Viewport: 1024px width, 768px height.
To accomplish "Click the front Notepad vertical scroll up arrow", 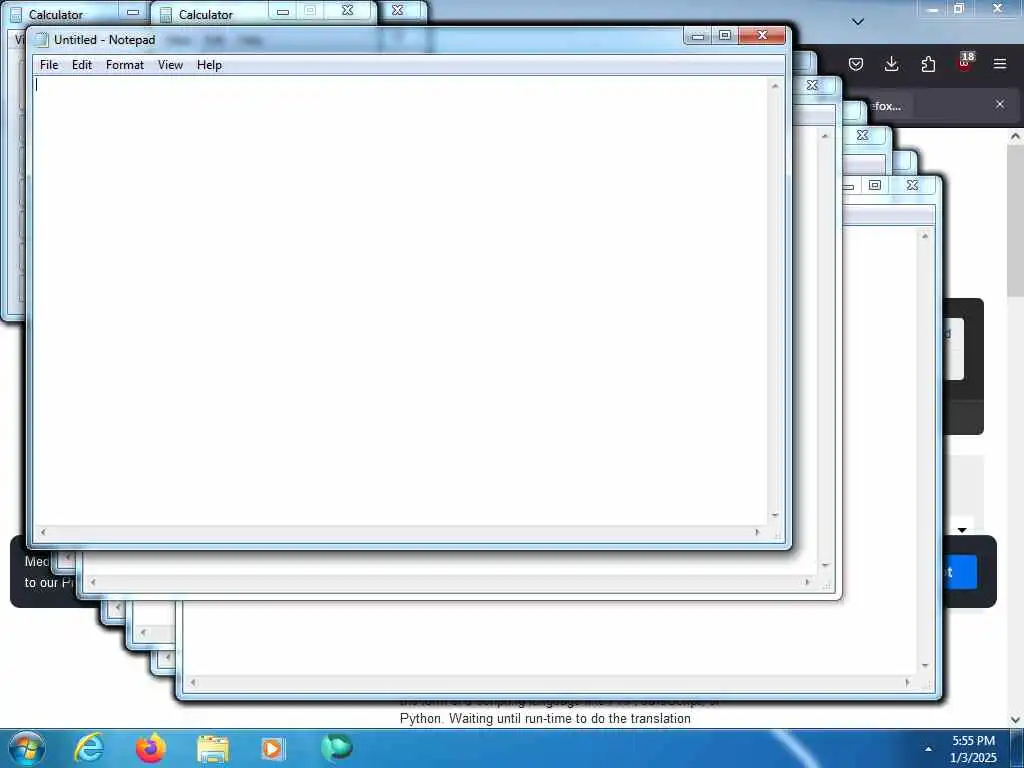I will coord(775,86).
